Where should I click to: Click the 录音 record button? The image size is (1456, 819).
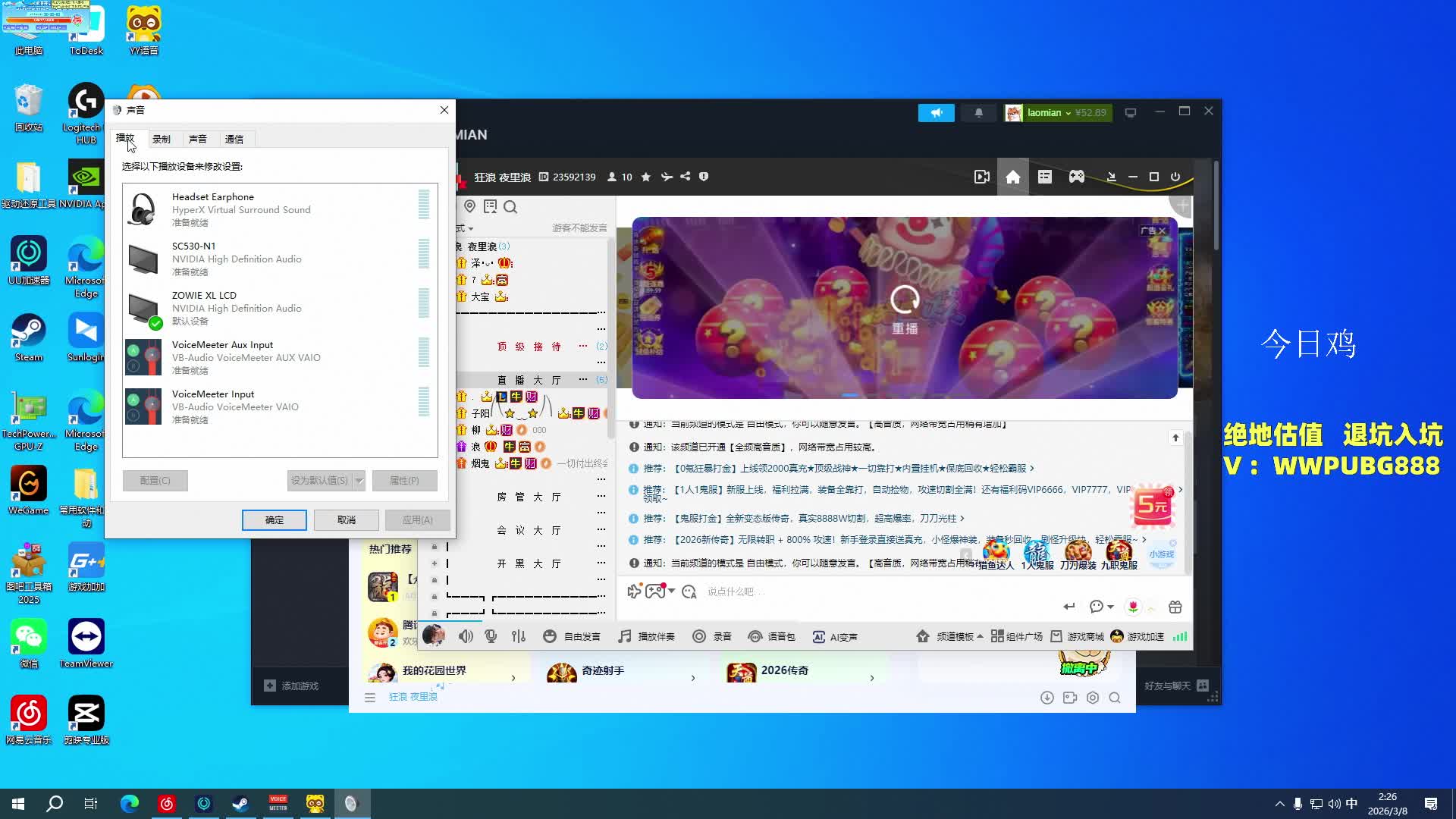tap(712, 636)
